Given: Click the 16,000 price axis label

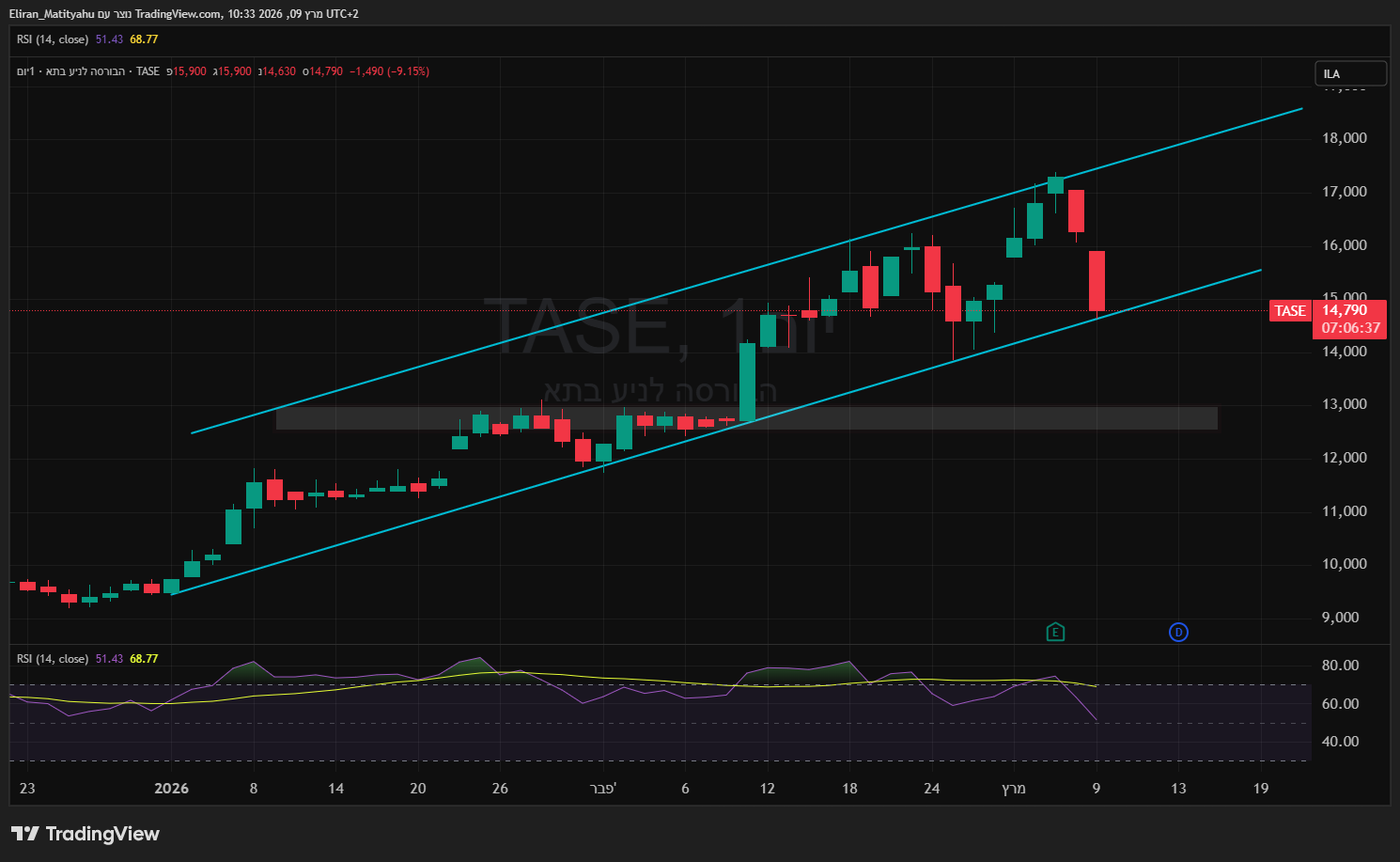Looking at the screenshot, I should [1345, 245].
